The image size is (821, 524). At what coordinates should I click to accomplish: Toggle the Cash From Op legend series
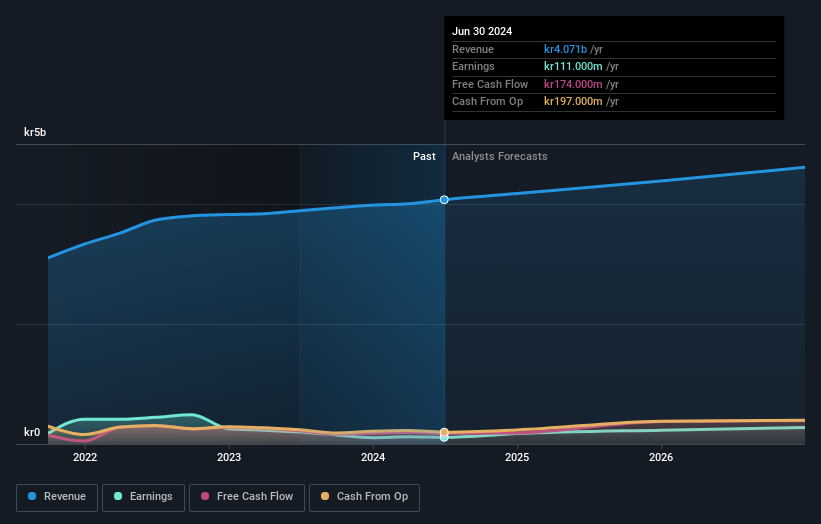pyautogui.click(x=364, y=497)
